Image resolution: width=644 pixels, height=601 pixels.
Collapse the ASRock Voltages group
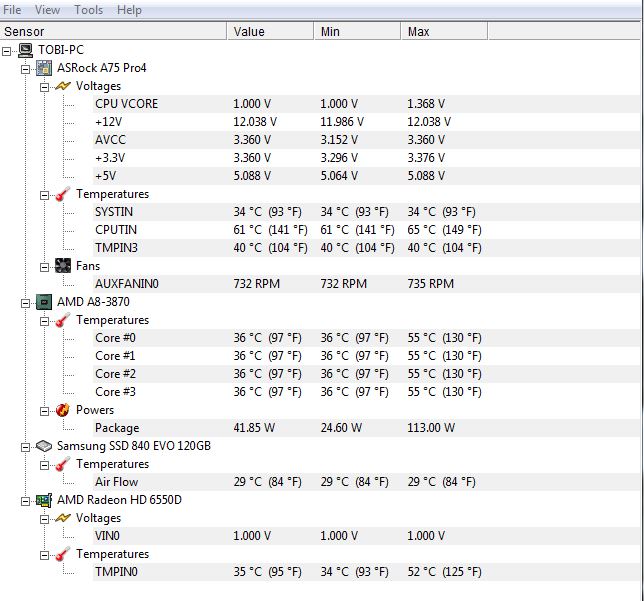click(44, 87)
